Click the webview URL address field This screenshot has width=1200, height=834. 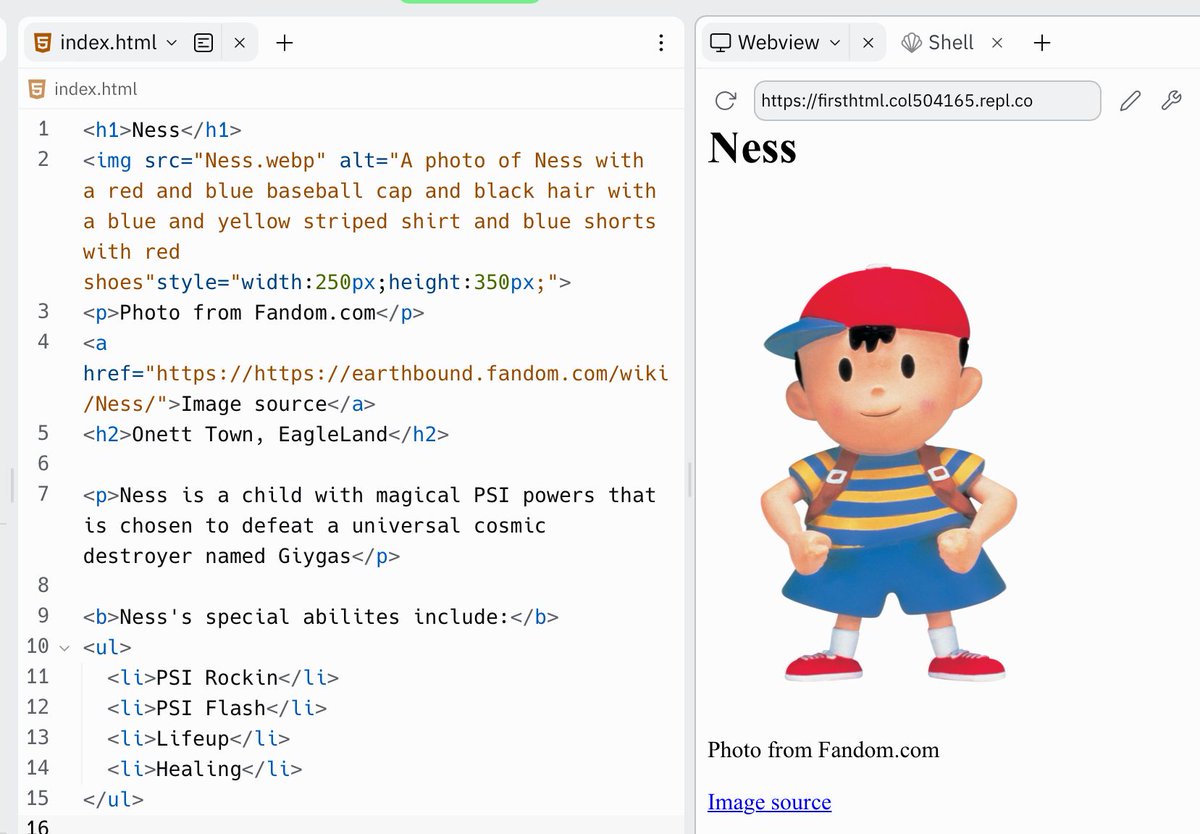coord(927,100)
